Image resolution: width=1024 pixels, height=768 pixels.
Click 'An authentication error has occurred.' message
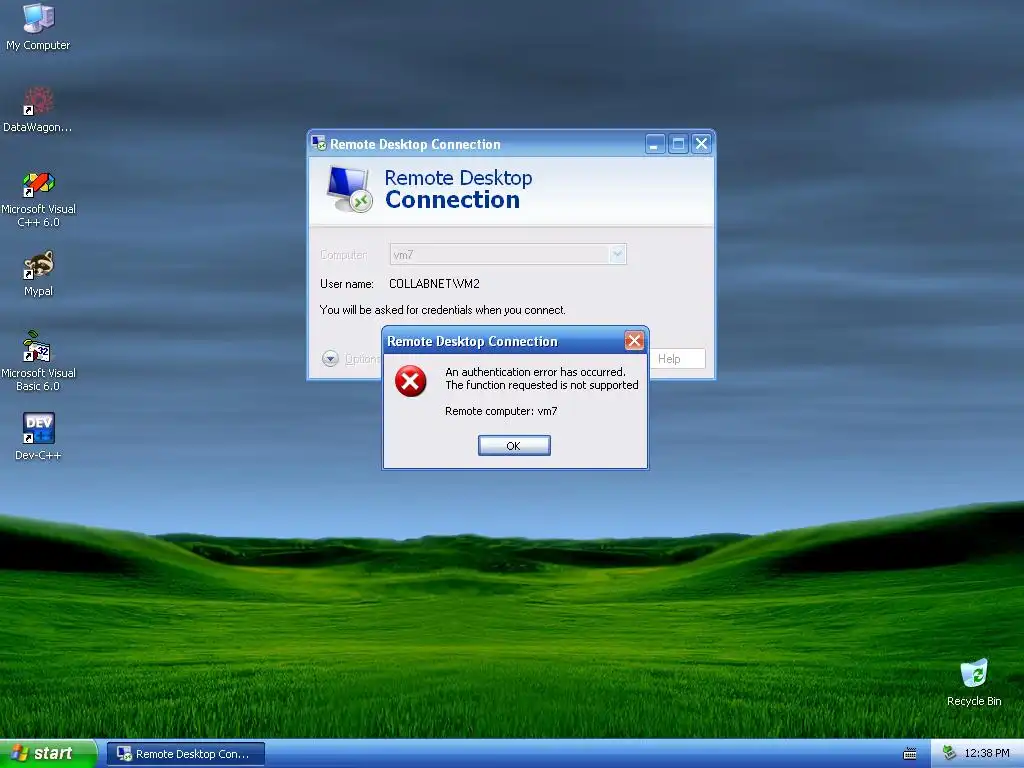pyautogui.click(x=536, y=372)
